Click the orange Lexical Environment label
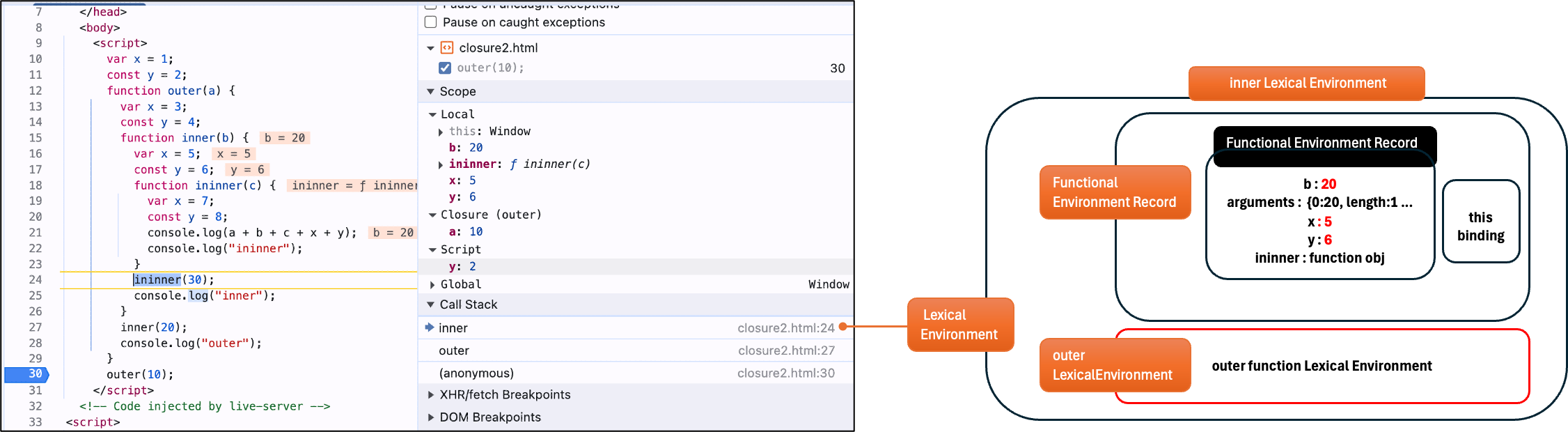 [961, 325]
